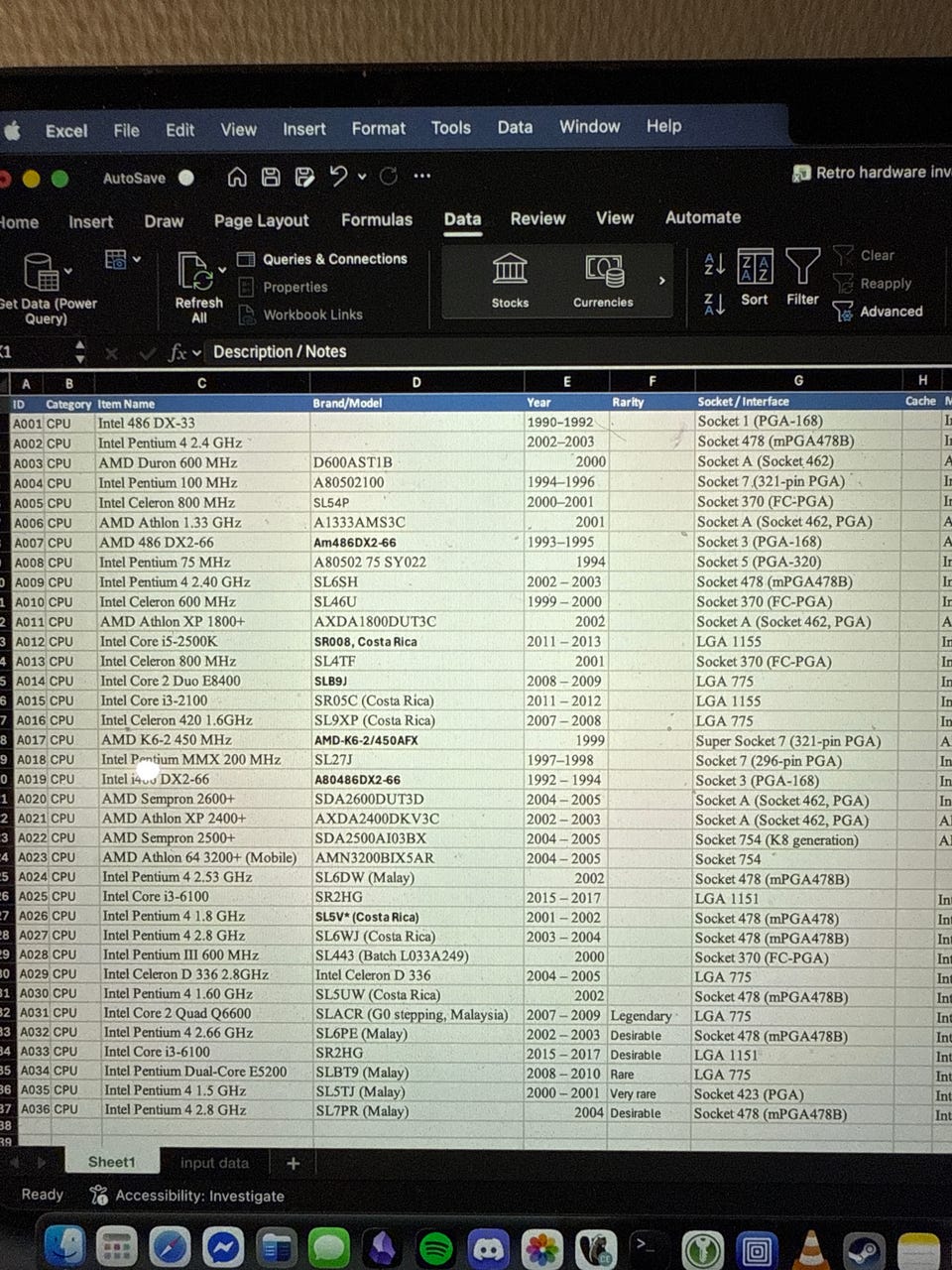Select the column D header
Image resolution: width=952 pixels, height=1270 pixels.
tap(416, 382)
